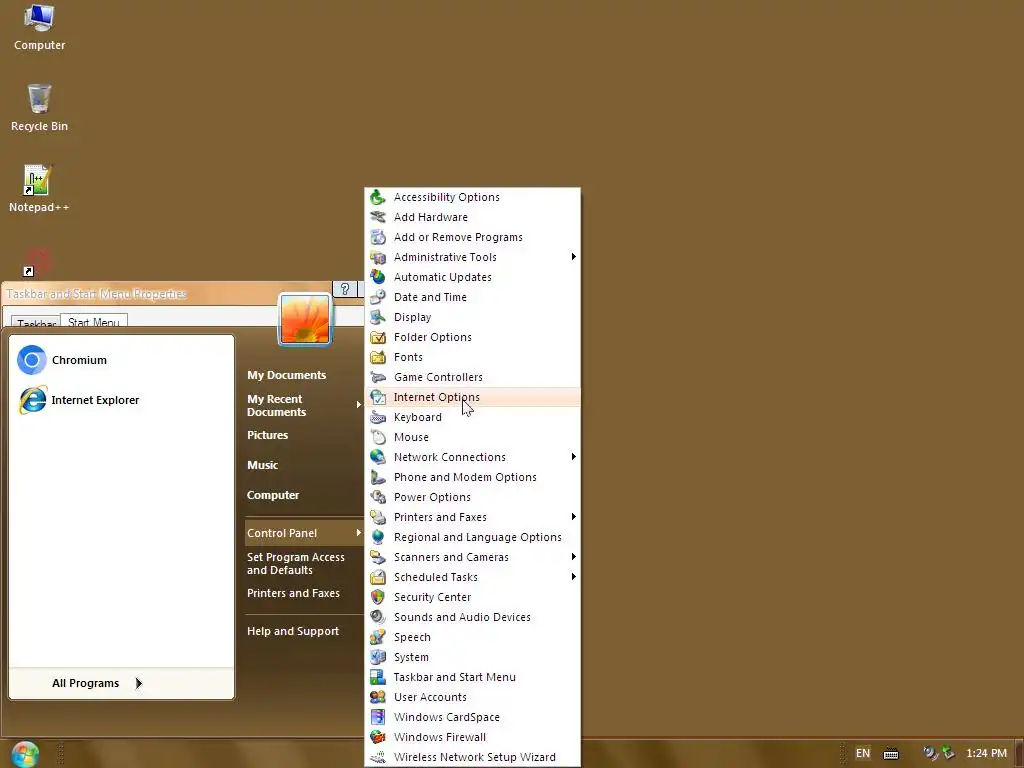Image resolution: width=1024 pixels, height=768 pixels.
Task: Click the Fonts folder icon
Action: pyautogui.click(x=377, y=357)
